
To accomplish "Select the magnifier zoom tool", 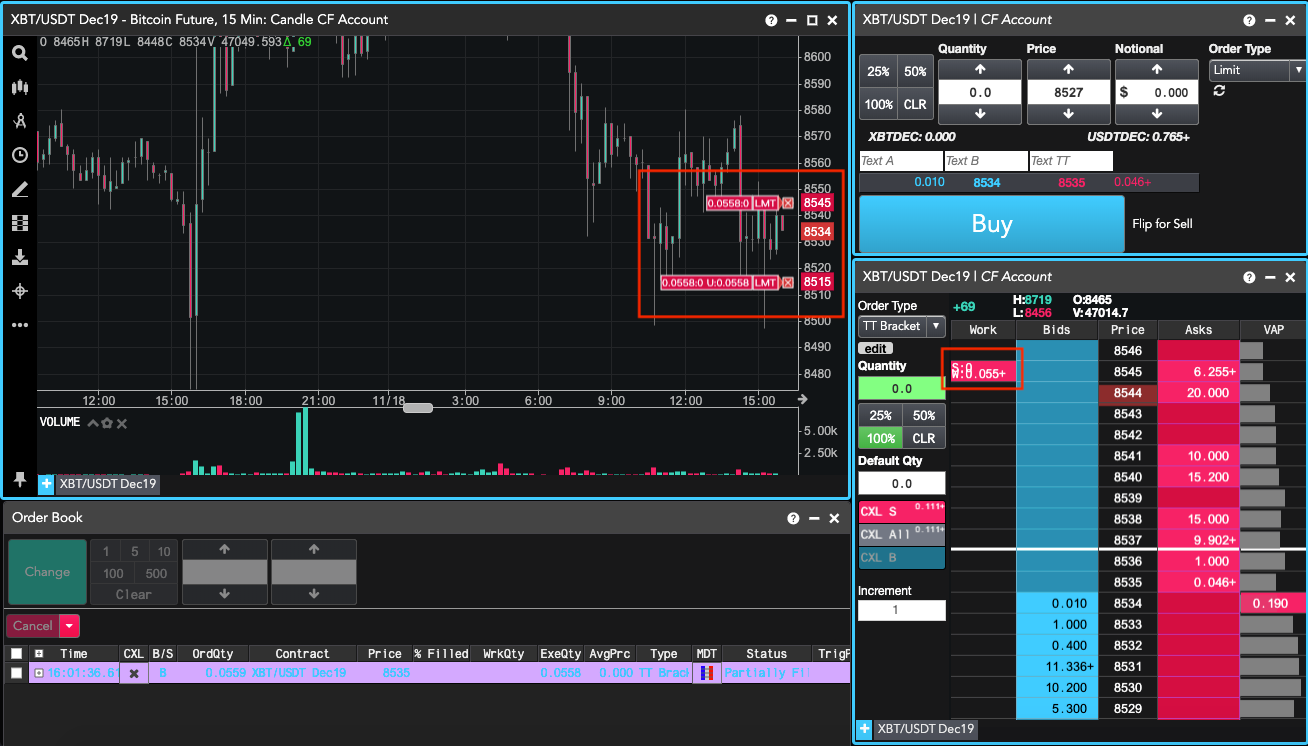I will (19, 52).
